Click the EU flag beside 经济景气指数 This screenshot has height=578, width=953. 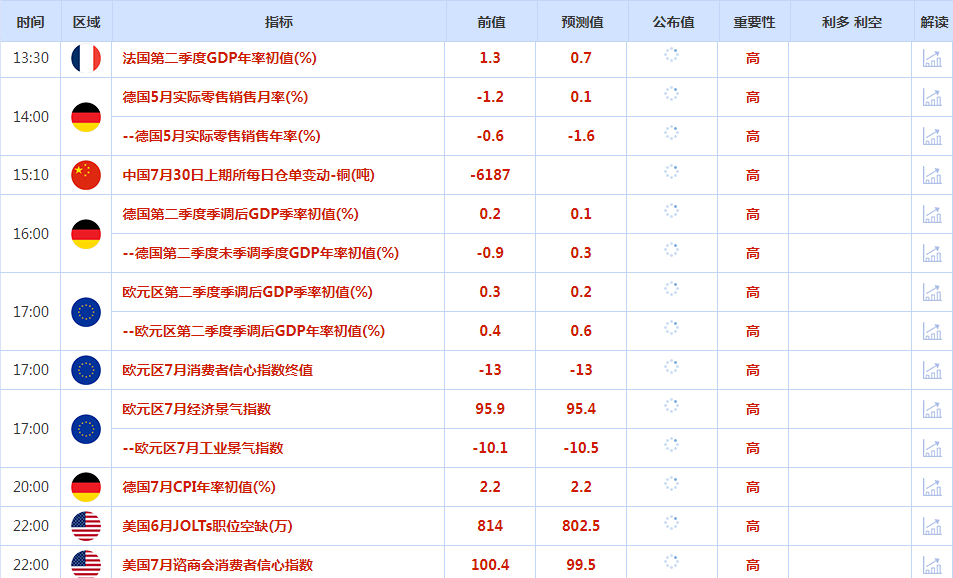tap(86, 428)
